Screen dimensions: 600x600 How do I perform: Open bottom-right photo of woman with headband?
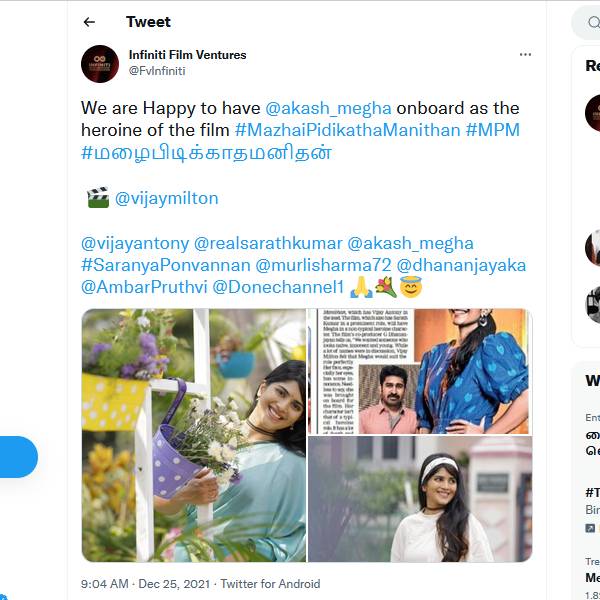(420, 498)
